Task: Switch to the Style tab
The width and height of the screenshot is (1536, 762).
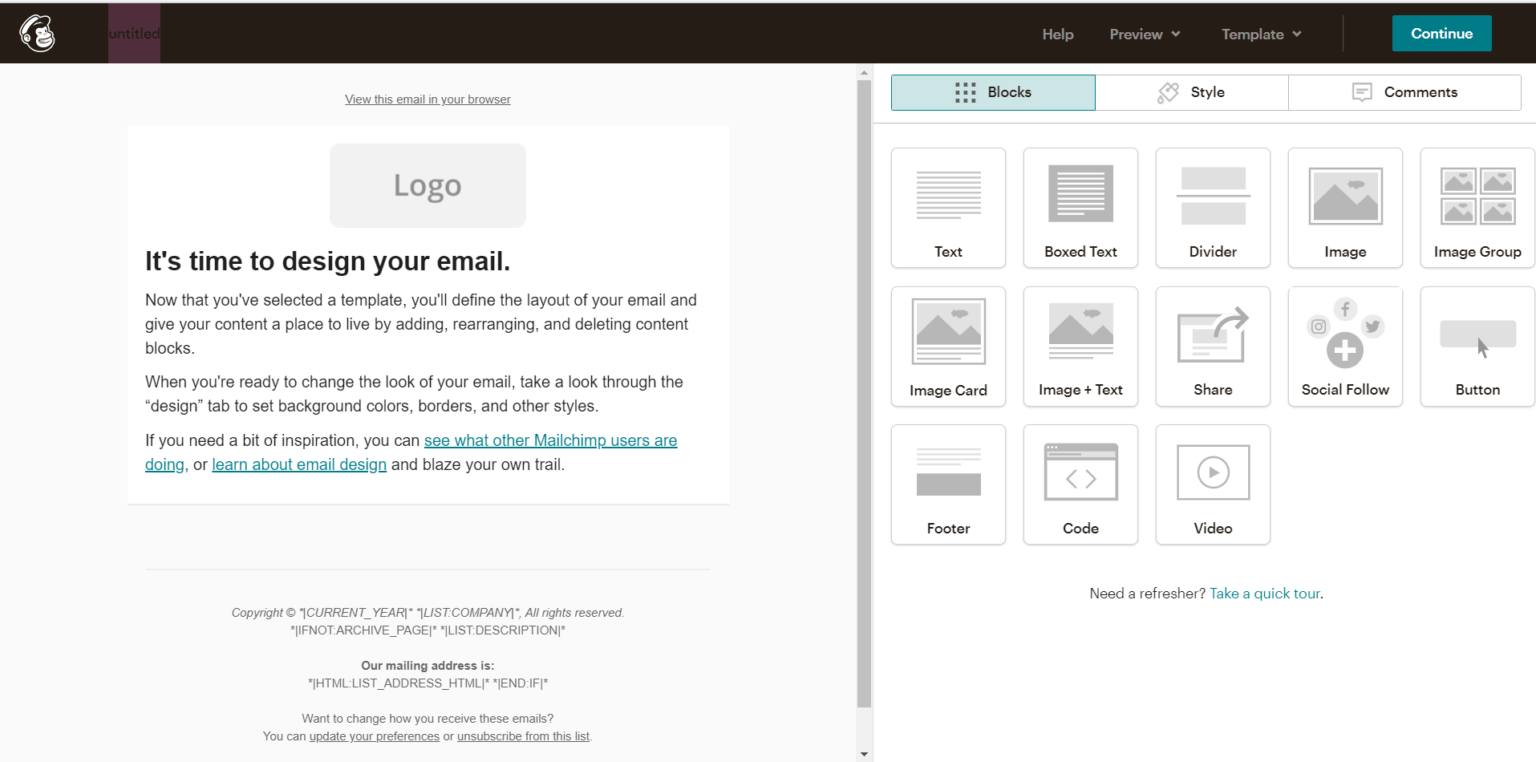Action: tap(1191, 91)
